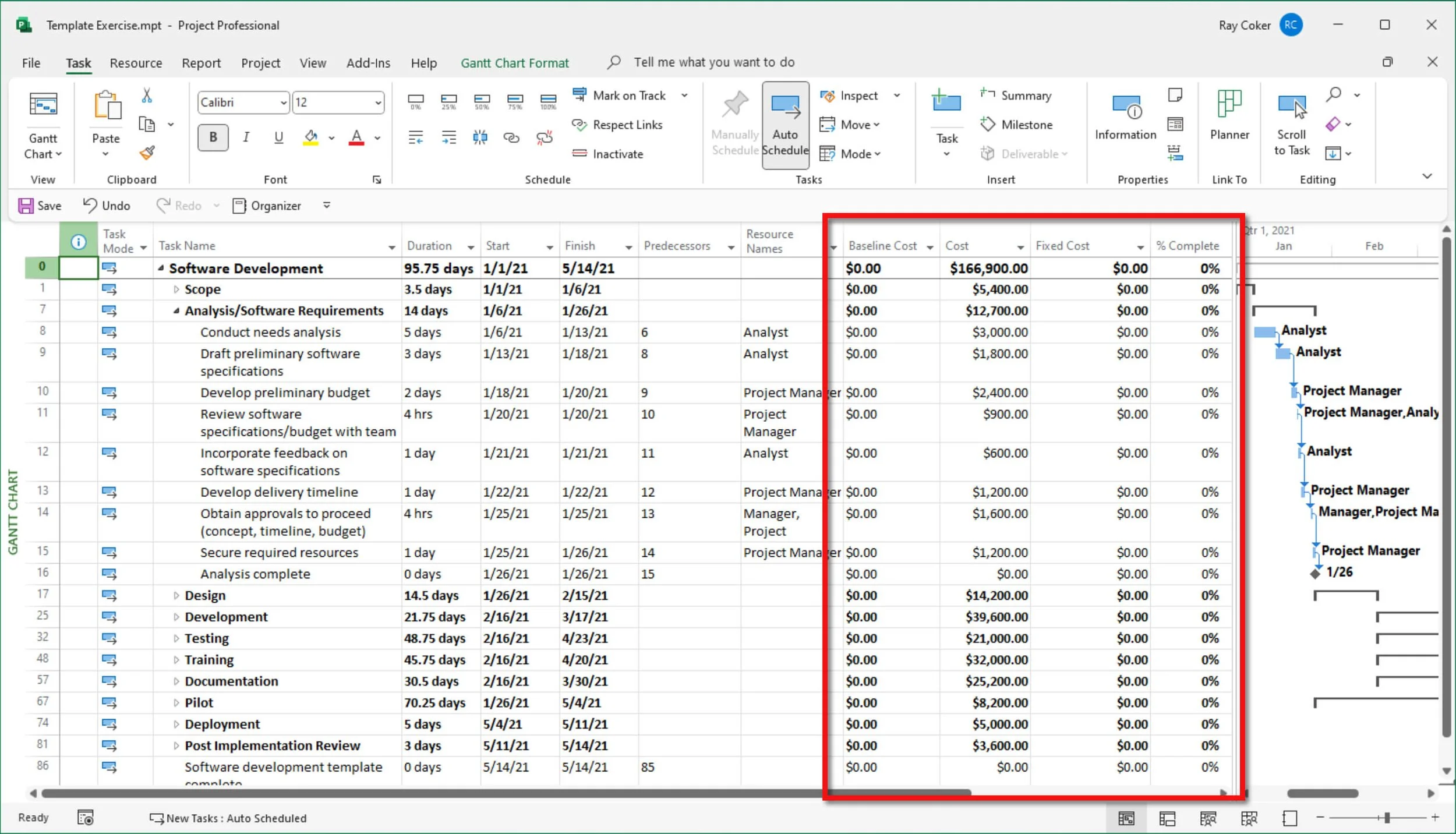Click Tell me what you want to do
Screen dimensions: 1456x834
coord(713,62)
